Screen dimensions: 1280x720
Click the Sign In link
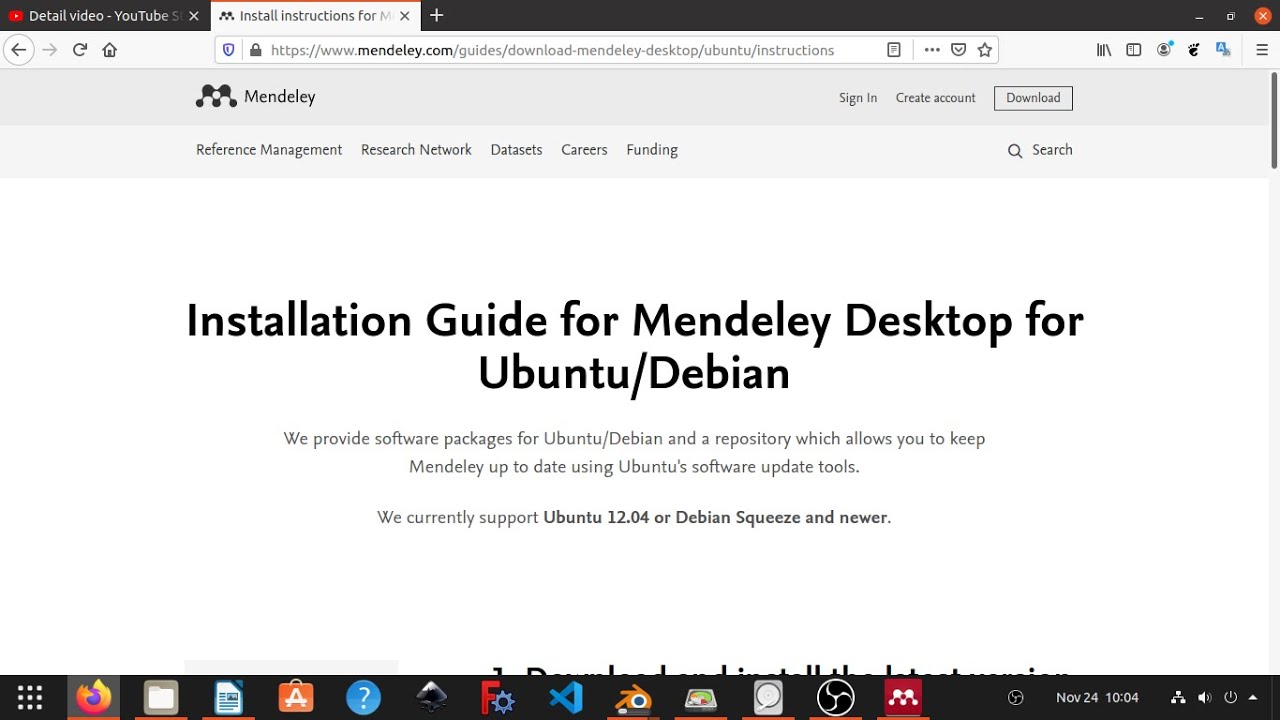(x=858, y=98)
